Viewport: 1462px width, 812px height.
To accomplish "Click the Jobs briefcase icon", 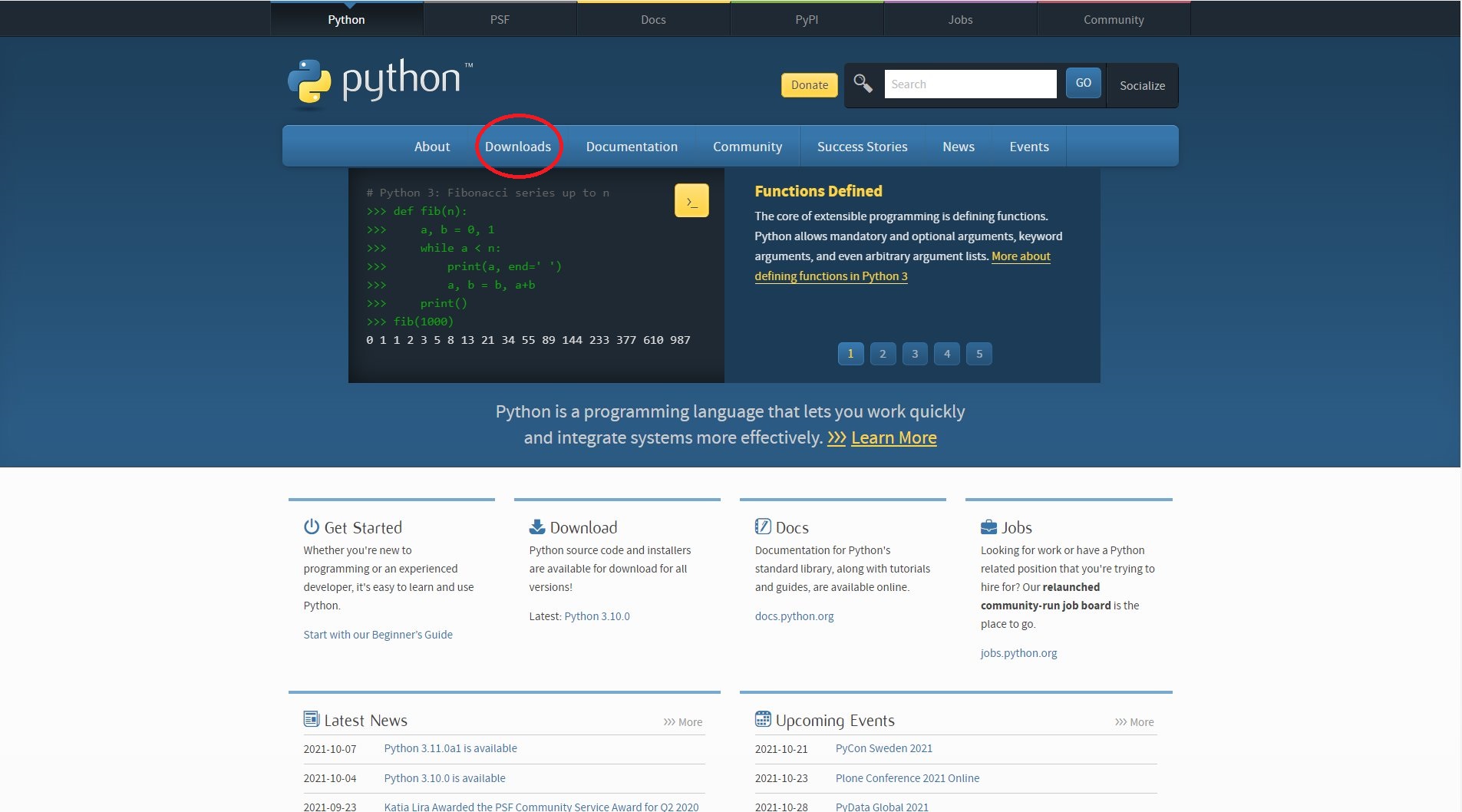I will click(x=988, y=526).
